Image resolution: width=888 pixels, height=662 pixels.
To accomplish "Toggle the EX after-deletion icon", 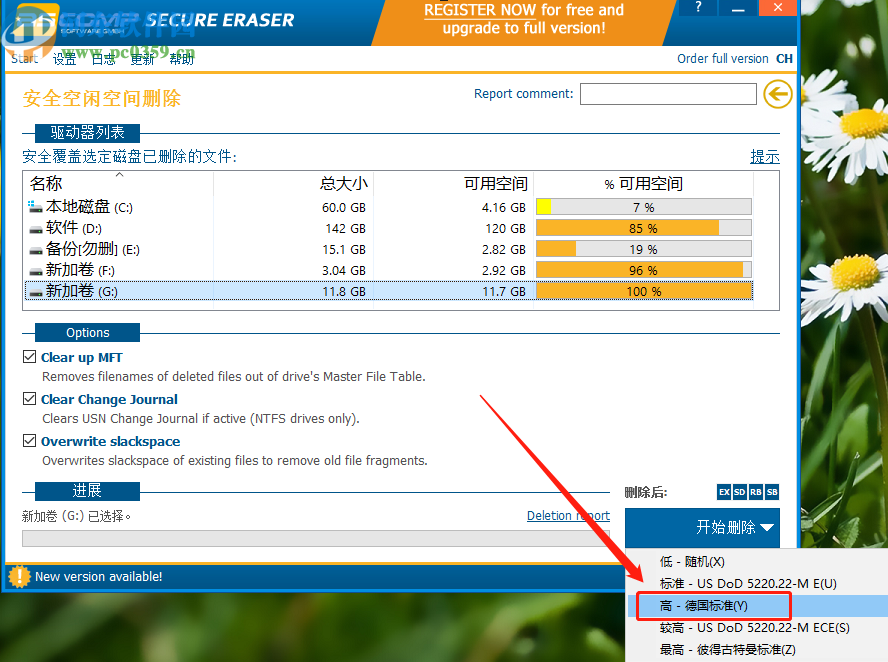I will (724, 492).
